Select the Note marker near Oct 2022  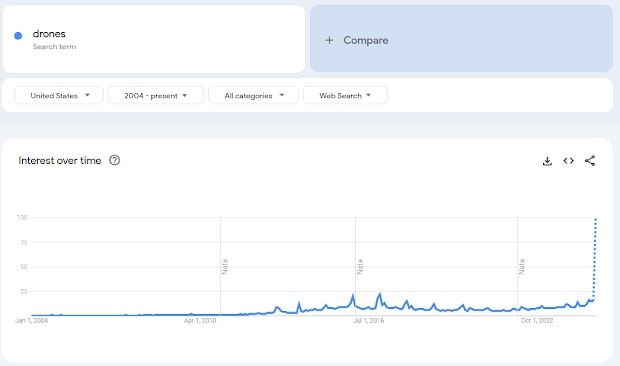tap(522, 266)
